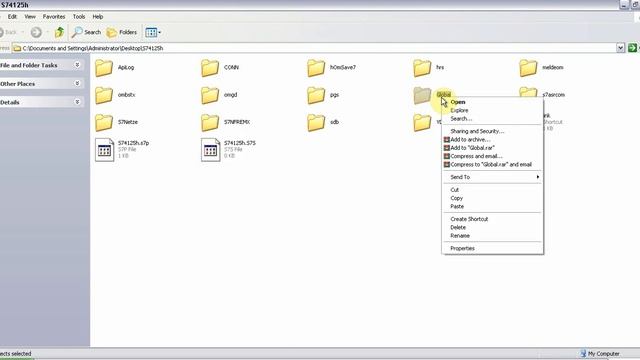Screen dimensions: 640x360
Task: Select the CONN folder icon
Action: click(x=210, y=68)
